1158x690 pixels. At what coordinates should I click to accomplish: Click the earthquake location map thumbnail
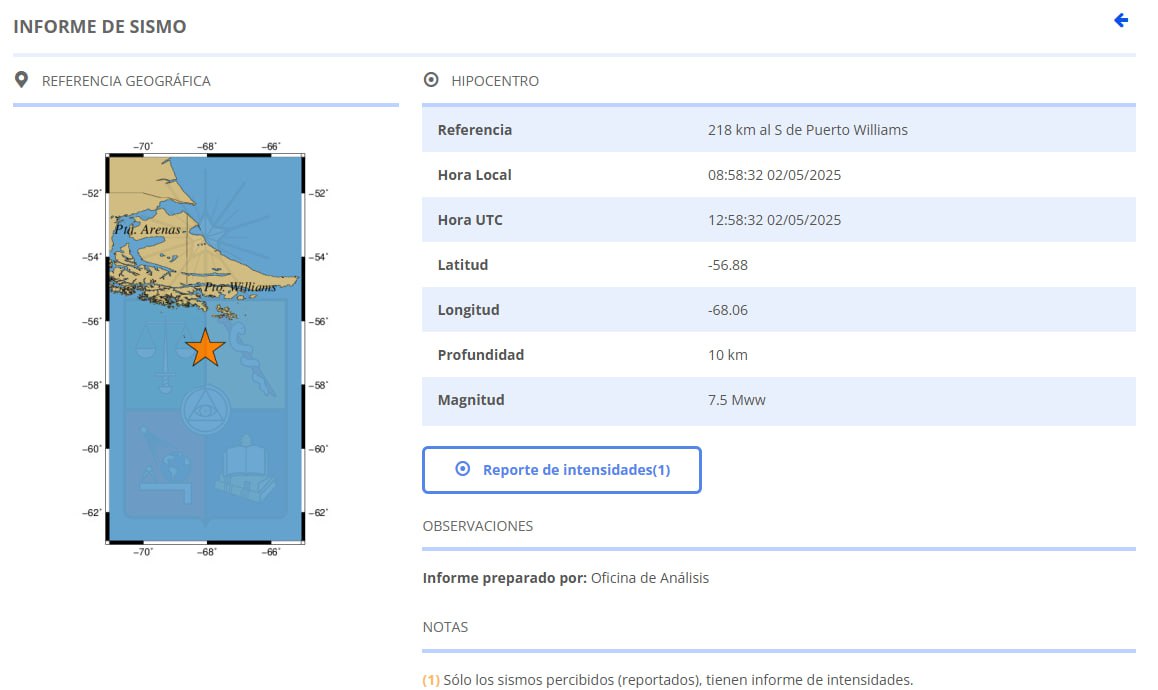tap(205, 349)
